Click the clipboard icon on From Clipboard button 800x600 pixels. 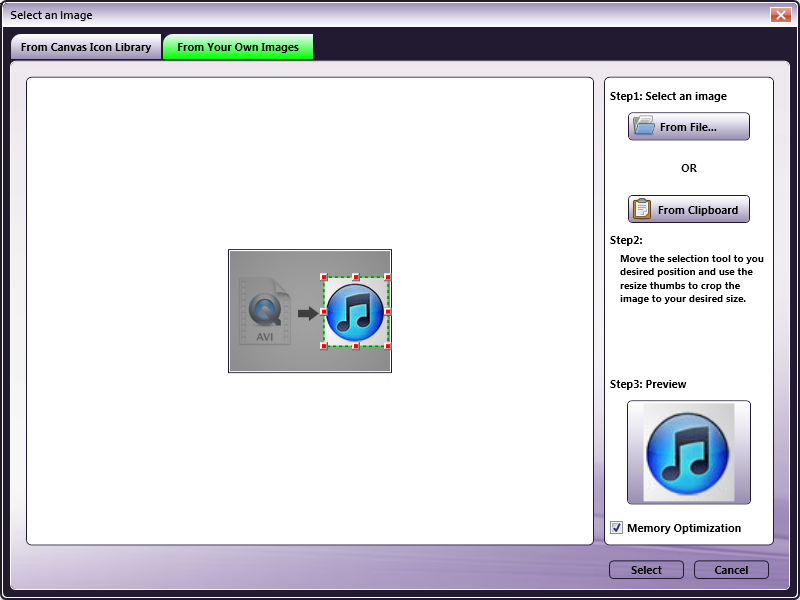tap(642, 209)
